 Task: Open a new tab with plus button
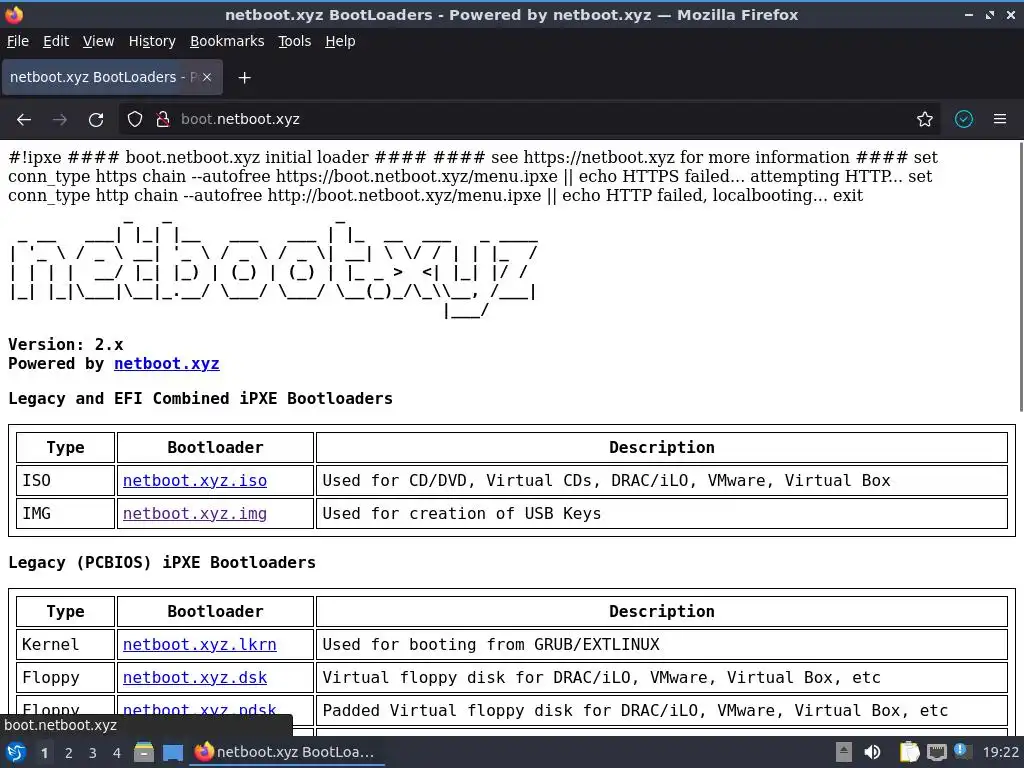[x=244, y=78]
